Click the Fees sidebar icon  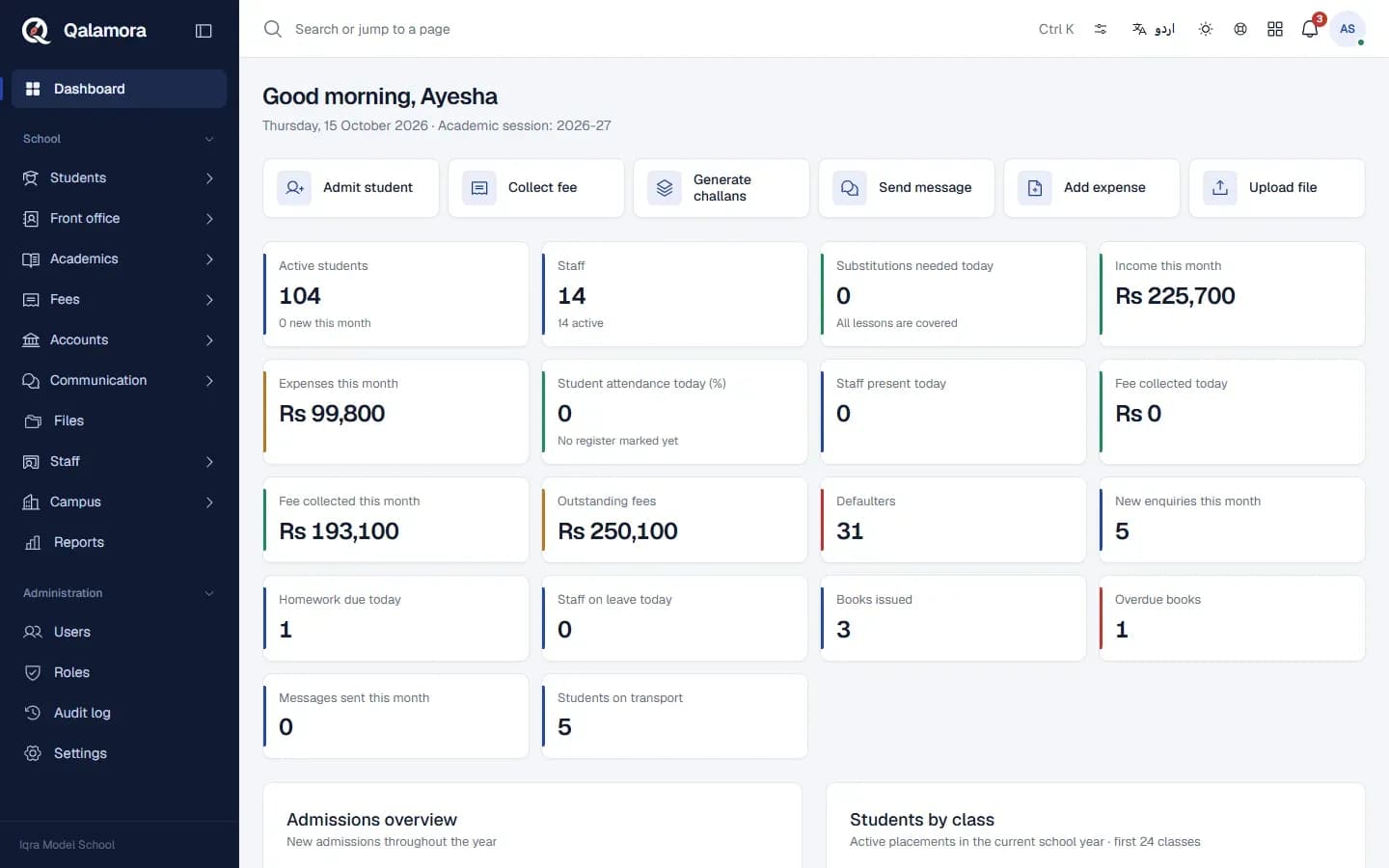coord(31,299)
